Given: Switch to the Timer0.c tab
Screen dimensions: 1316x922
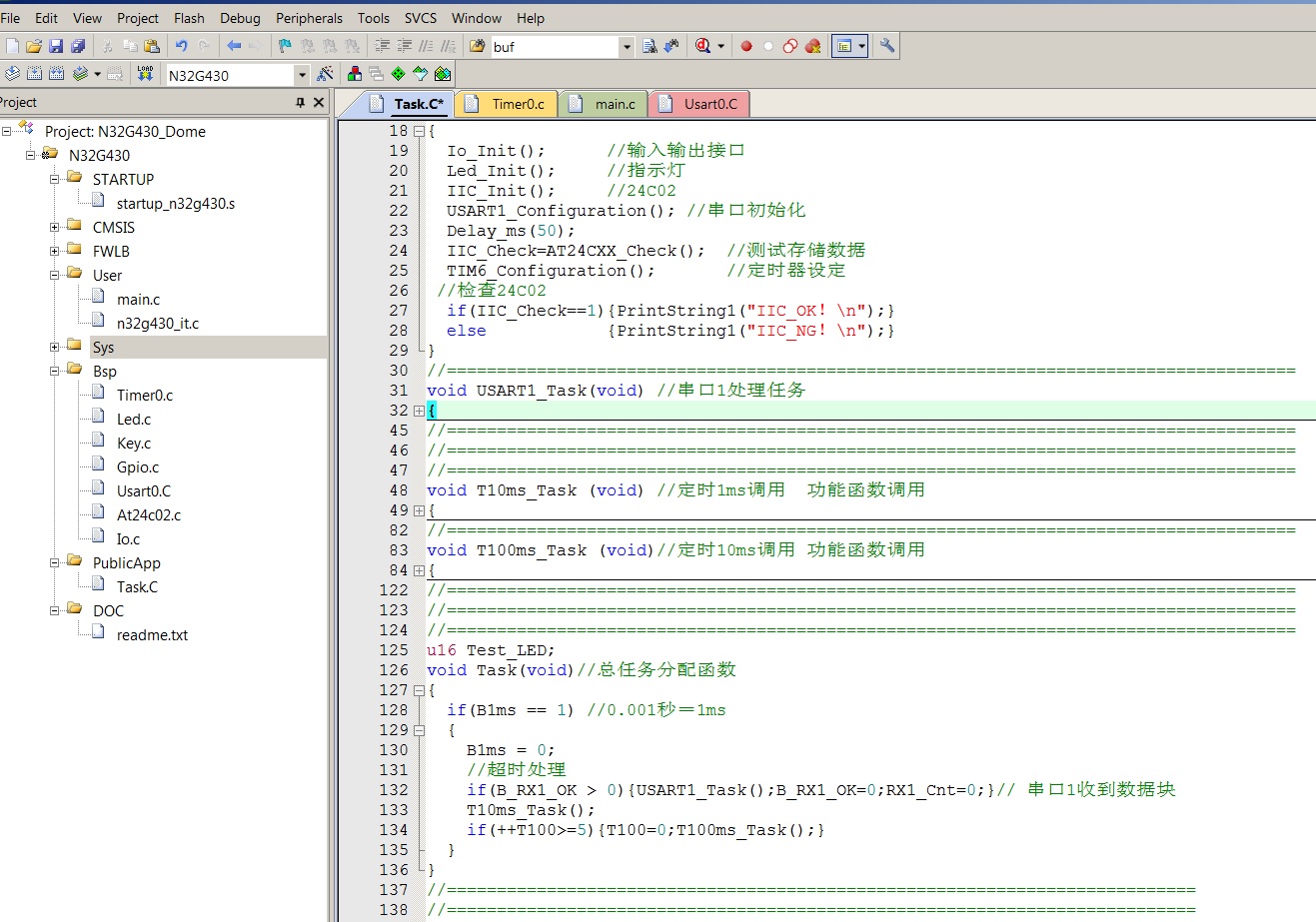Looking at the screenshot, I should [508, 104].
